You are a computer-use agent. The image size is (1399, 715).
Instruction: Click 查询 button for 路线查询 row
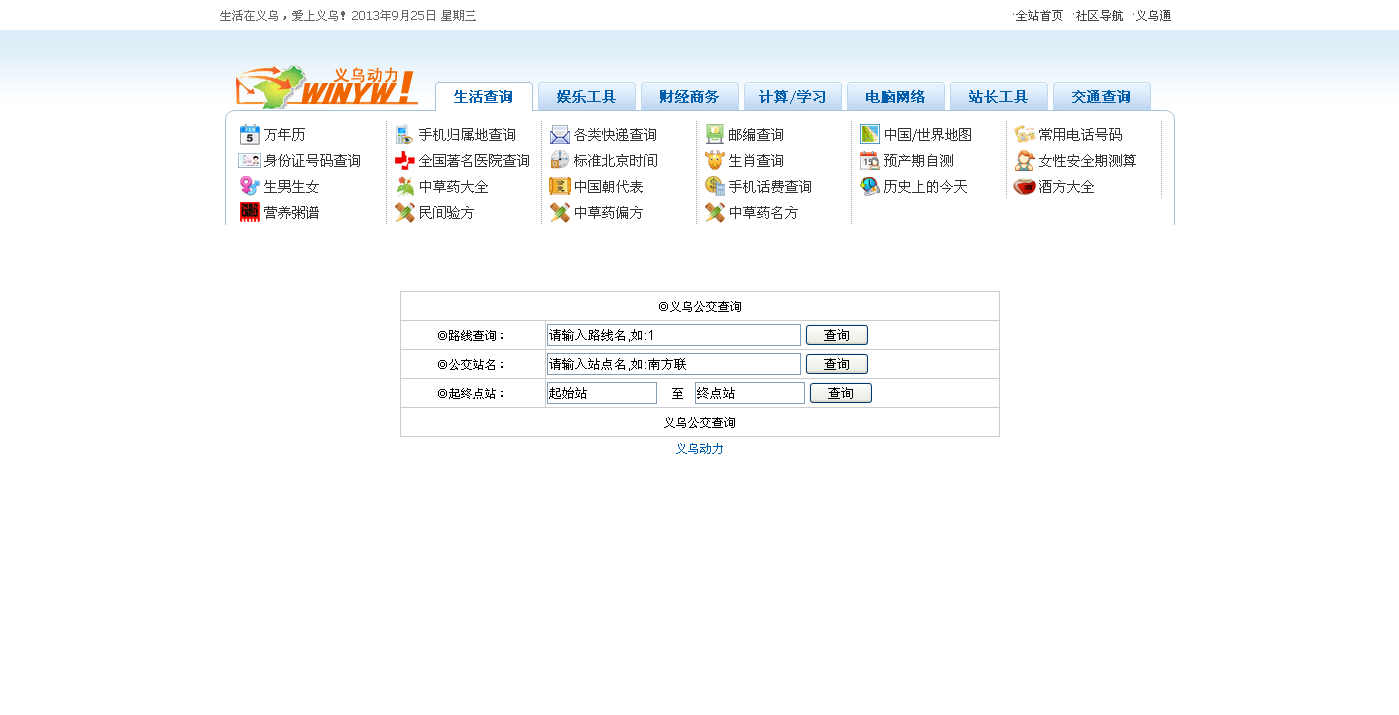(836, 334)
